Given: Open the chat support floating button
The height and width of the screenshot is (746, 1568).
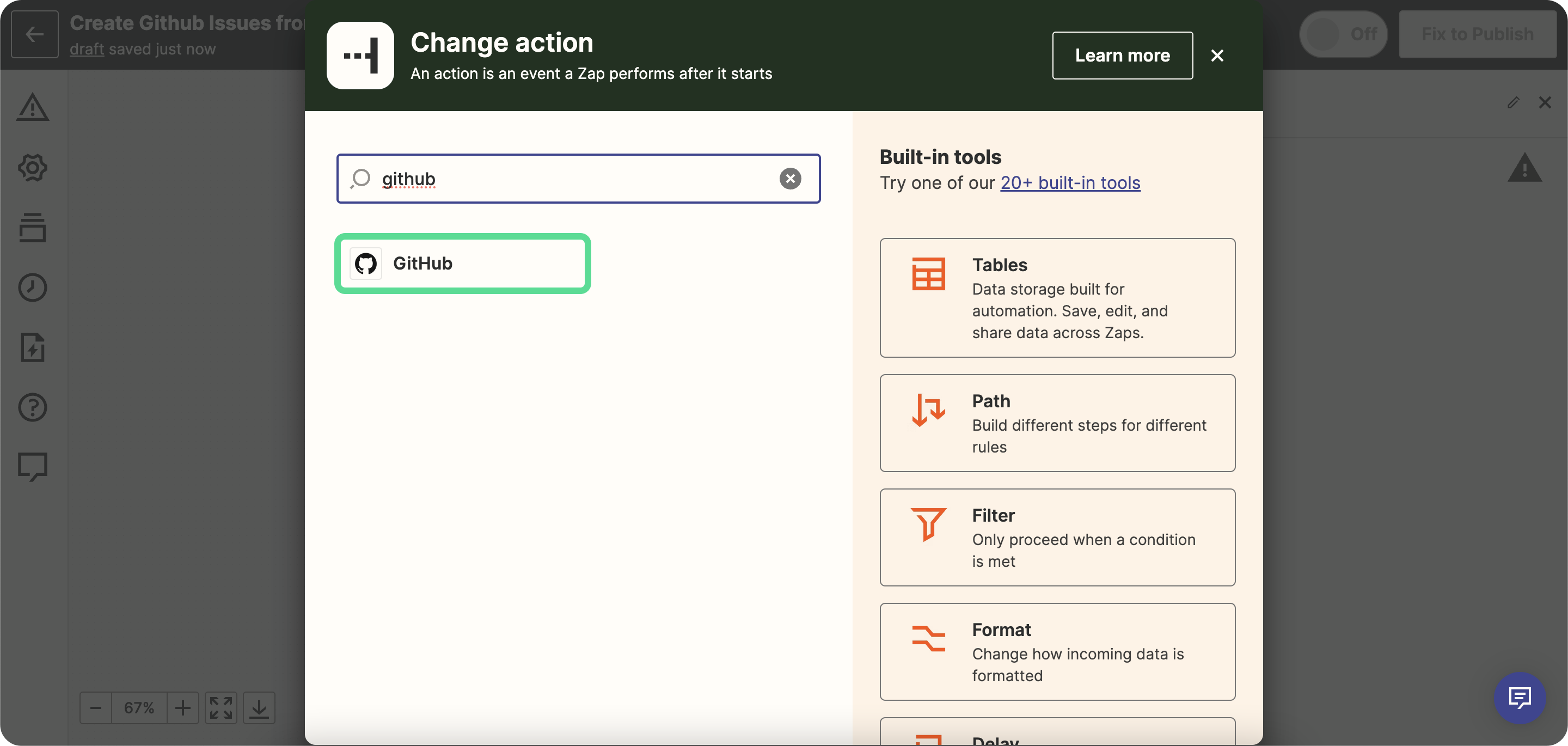Looking at the screenshot, I should pos(1520,698).
